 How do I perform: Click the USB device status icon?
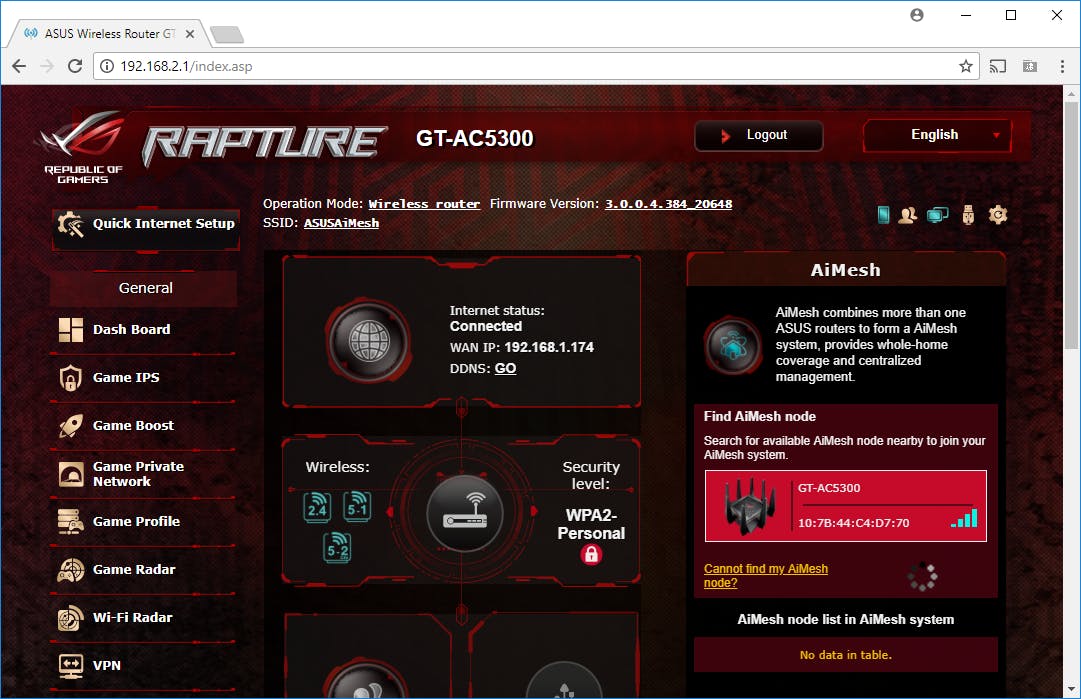(968, 215)
